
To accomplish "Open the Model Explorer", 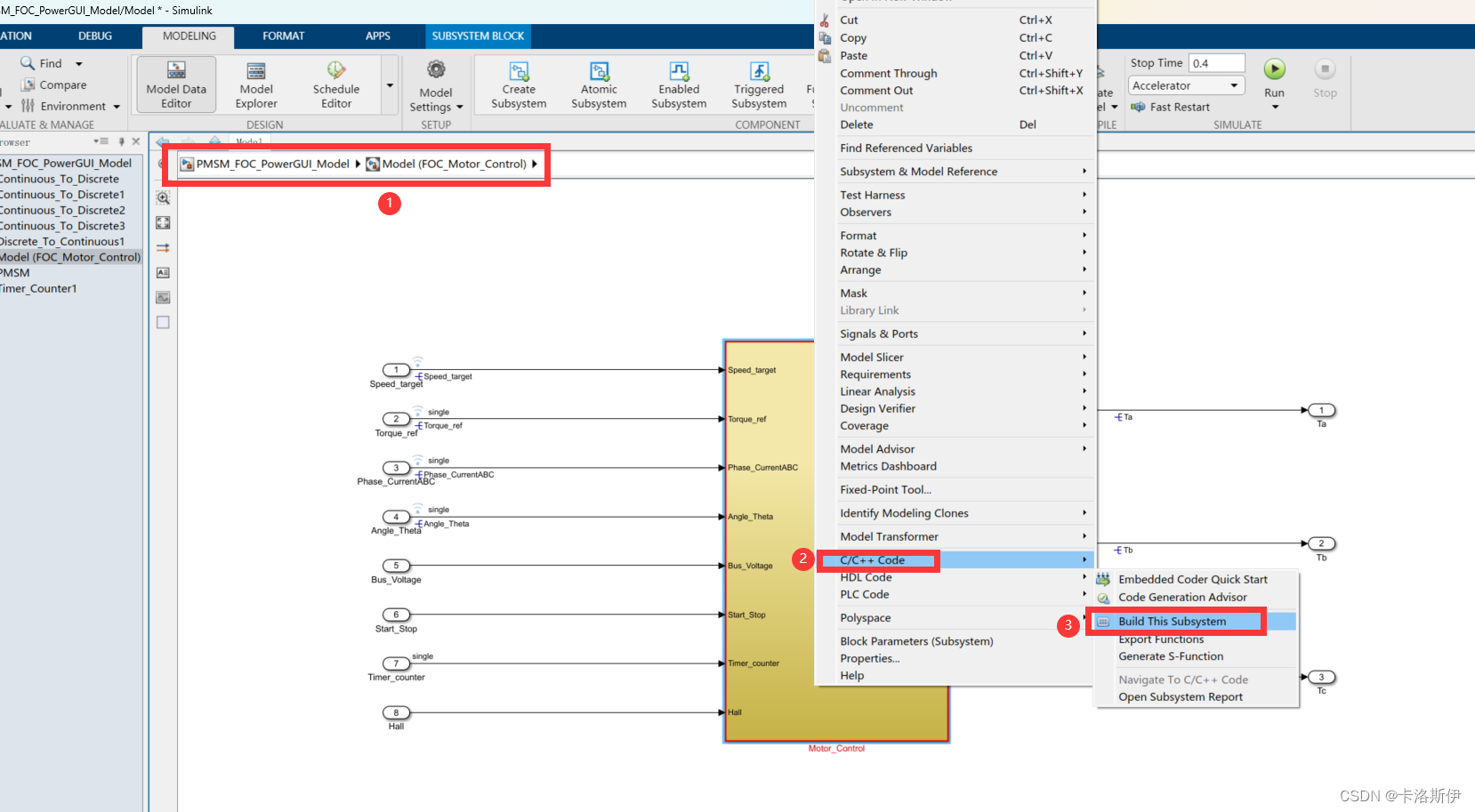I will 256,84.
